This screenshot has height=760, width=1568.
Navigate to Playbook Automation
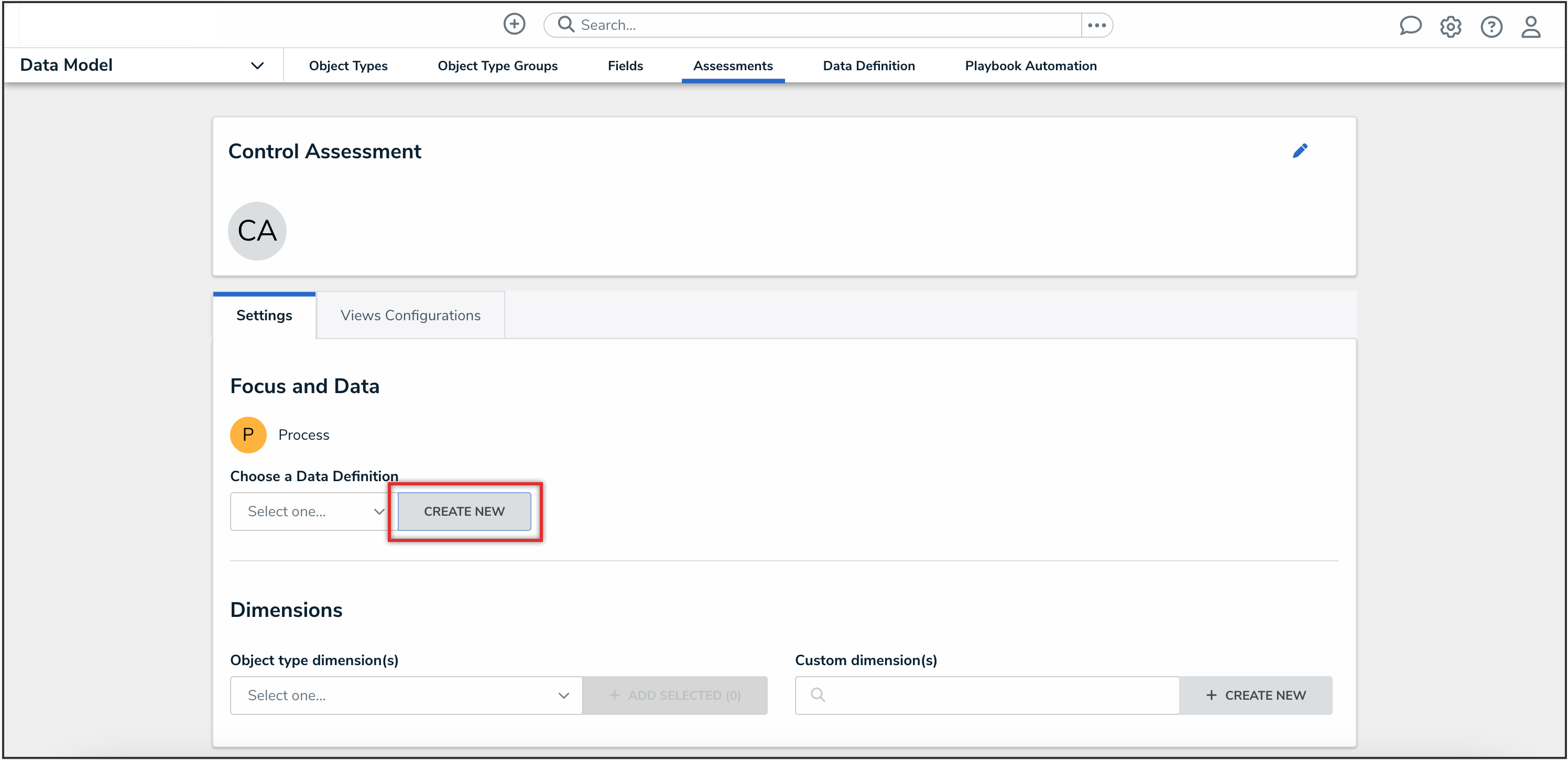pyautogui.click(x=1030, y=65)
